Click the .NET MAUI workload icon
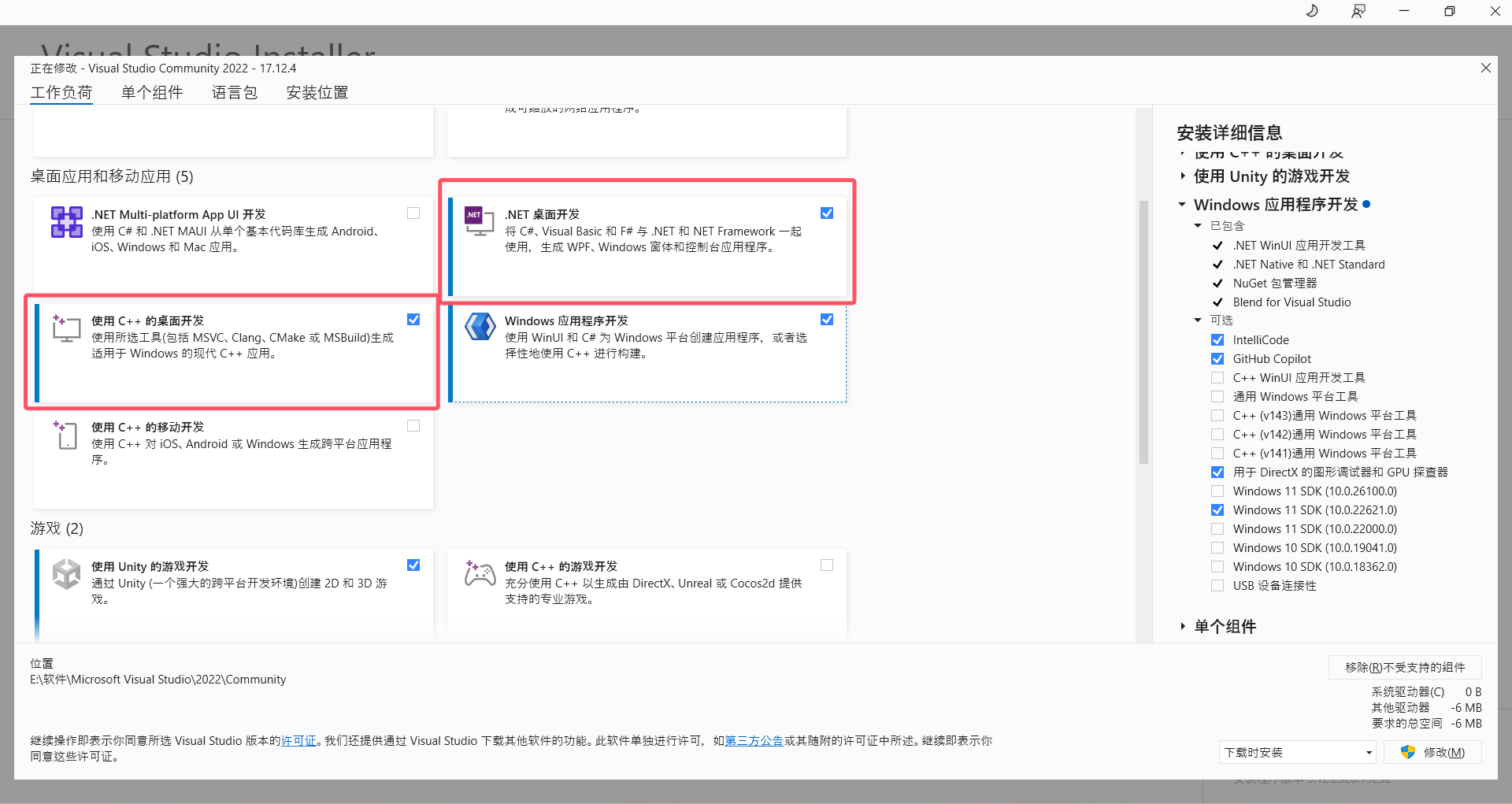The width and height of the screenshot is (1512, 804). pyautogui.click(x=67, y=222)
